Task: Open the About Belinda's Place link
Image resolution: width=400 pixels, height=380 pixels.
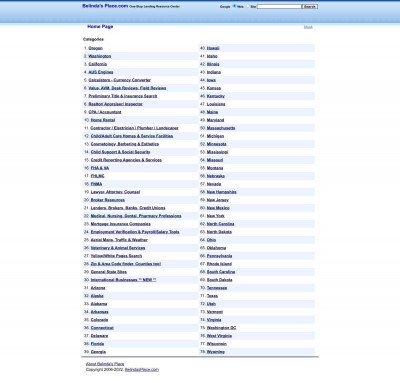Action: point(105,364)
